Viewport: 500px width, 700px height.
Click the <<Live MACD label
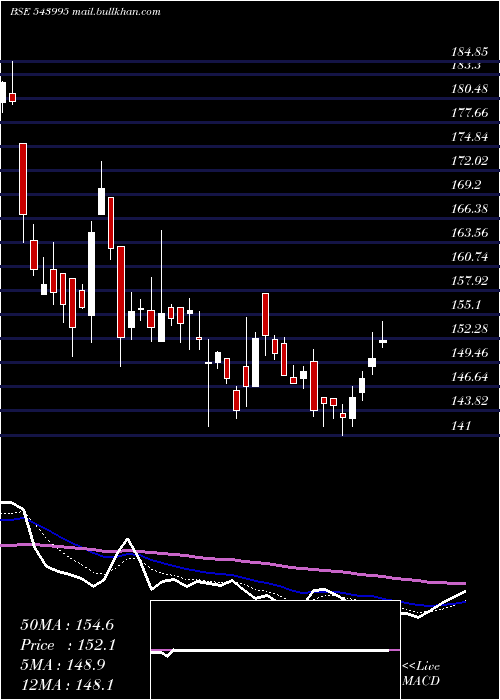coord(421,674)
